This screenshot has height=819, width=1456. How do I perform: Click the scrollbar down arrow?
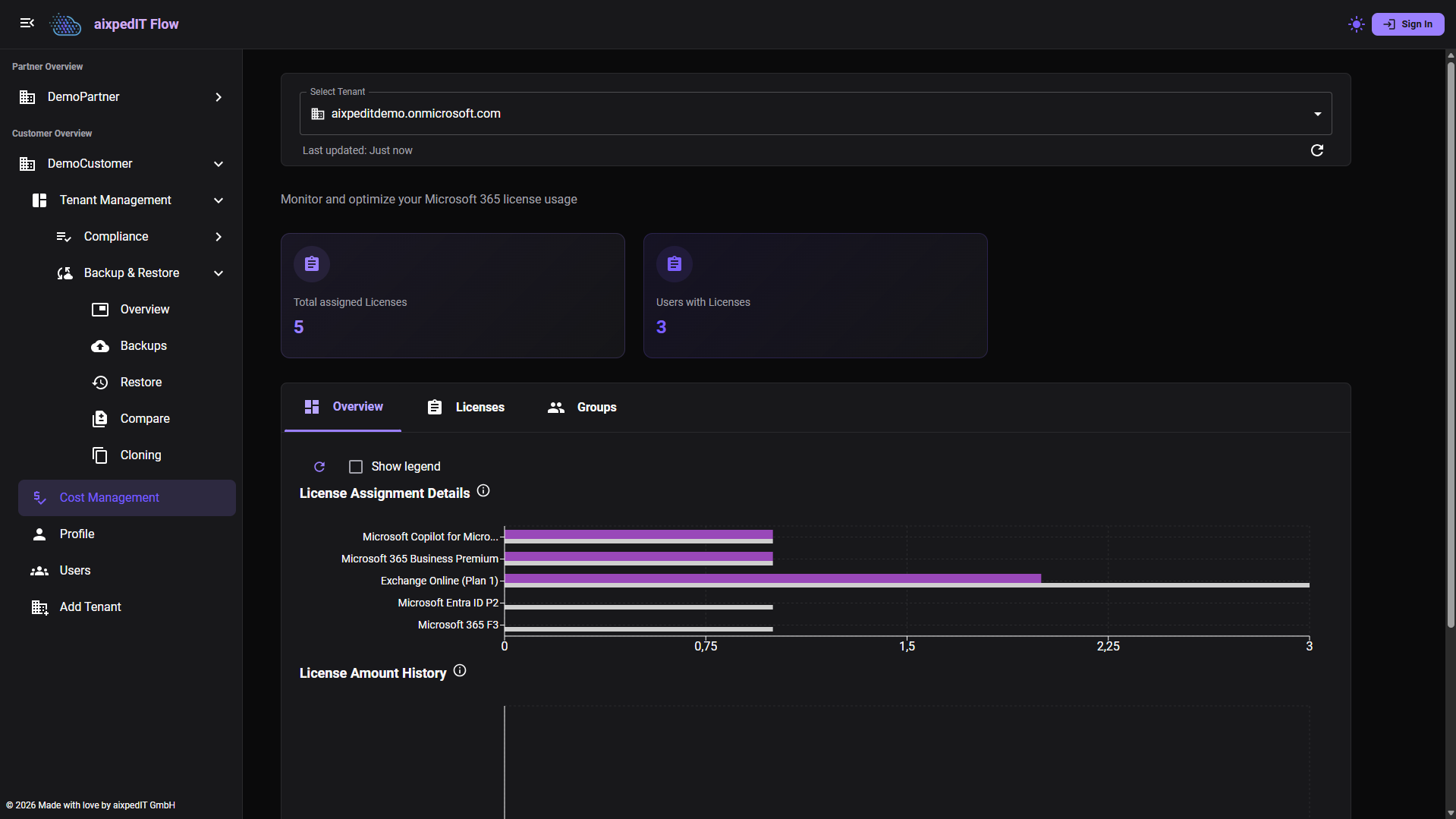tap(1451, 814)
